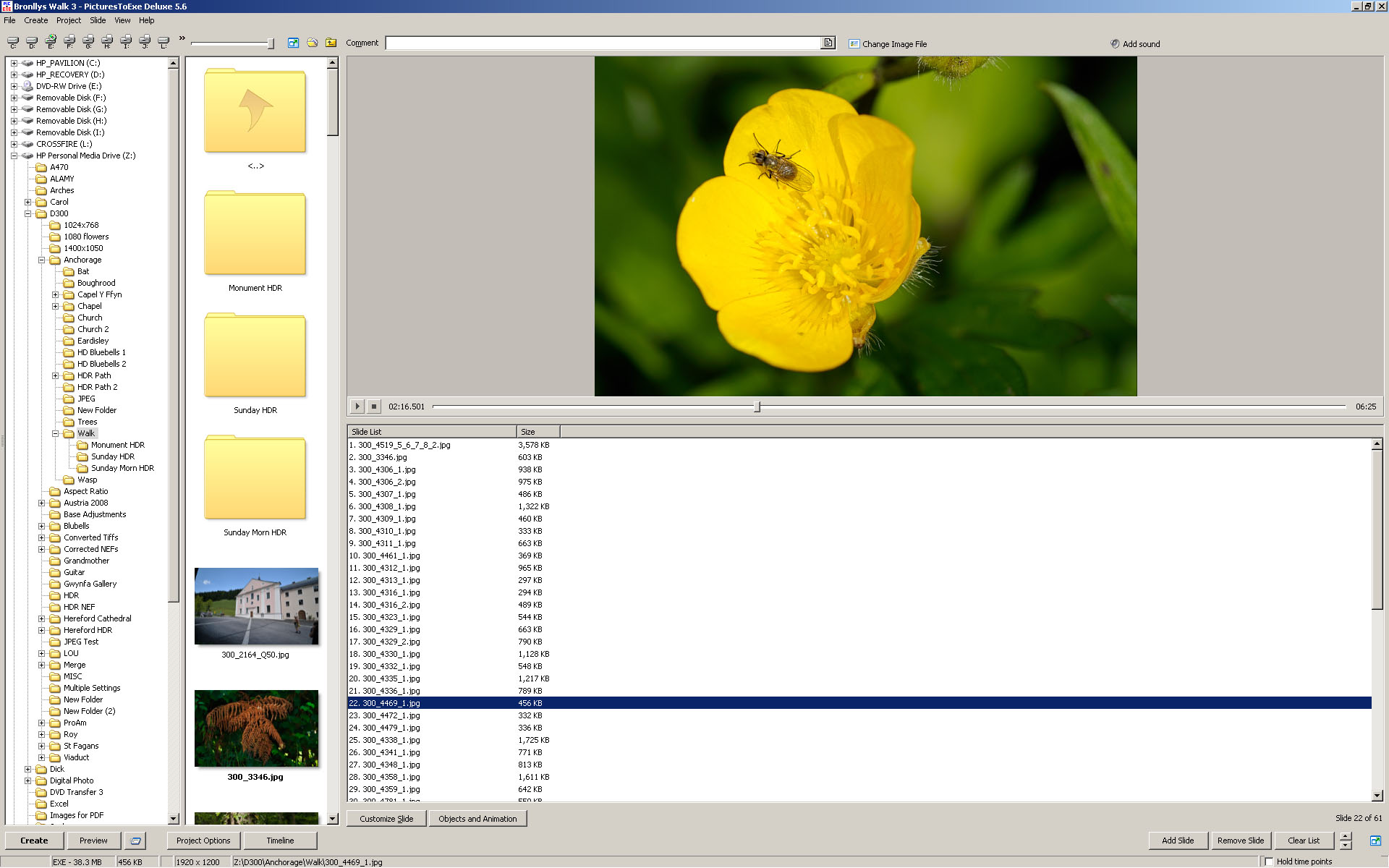Click fullscreen icon next to Preview button

tap(135, 841)
